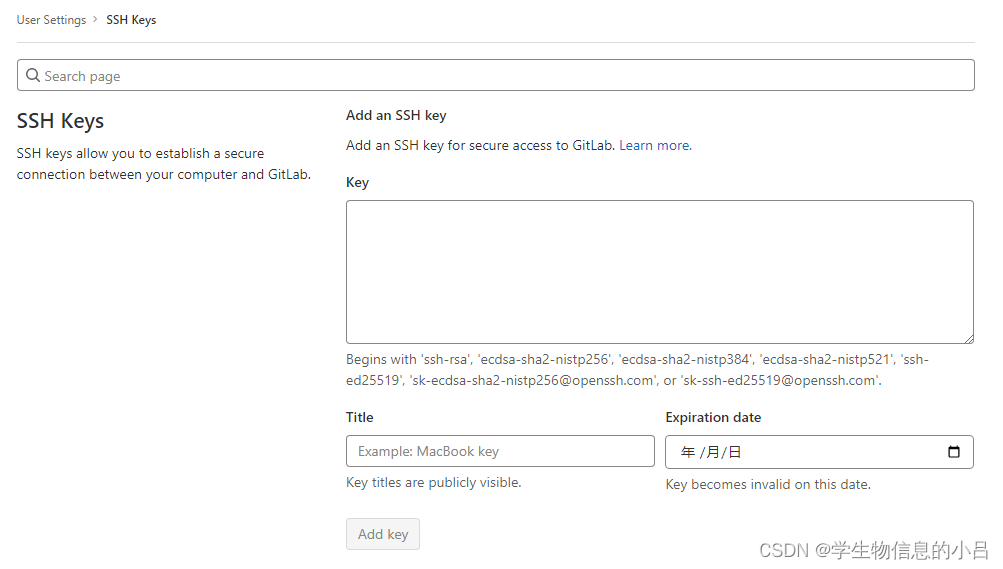Click the Key textarea resize handle
The height and width of the screenshot is (569, 1003).
(x=968, y=338)
